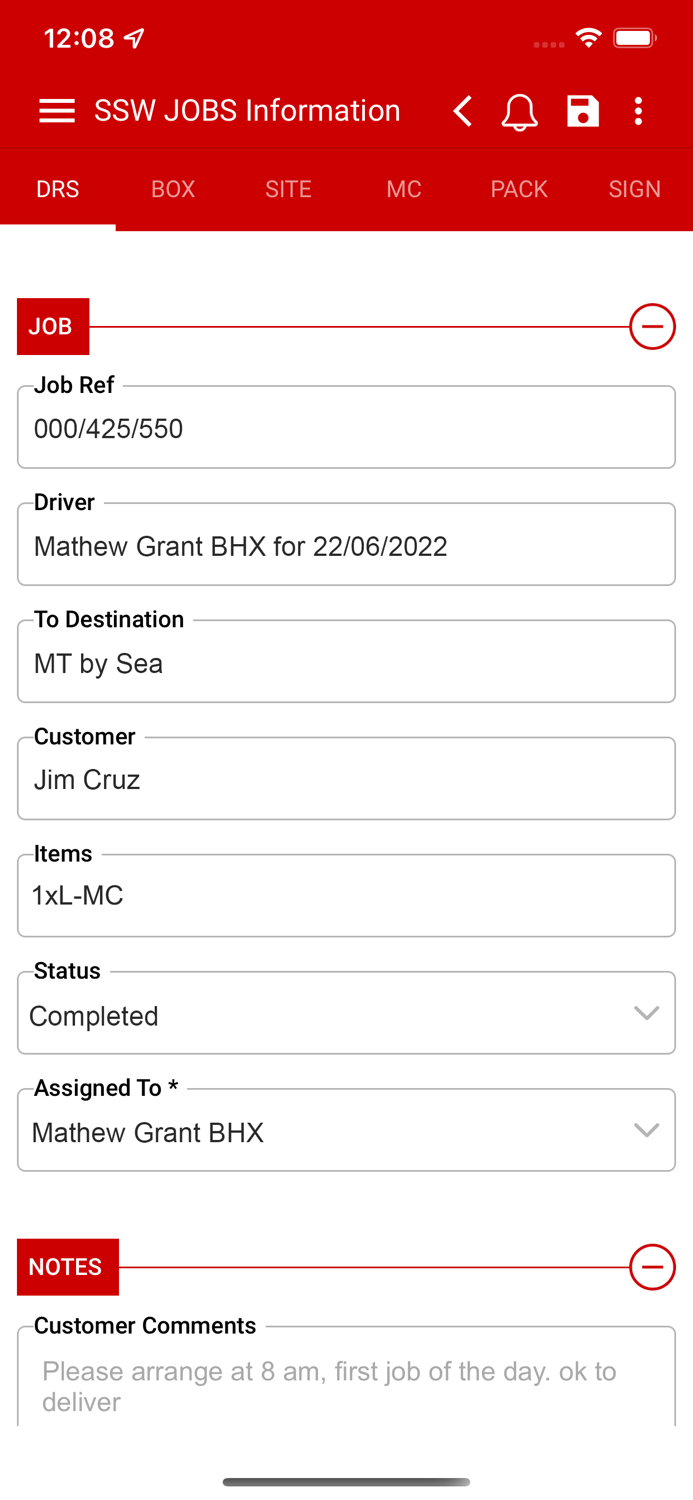Tap the notifications bell icon
Image resolution: width=693 pixels, height=1500 pixels.
(x=519, y=111)
